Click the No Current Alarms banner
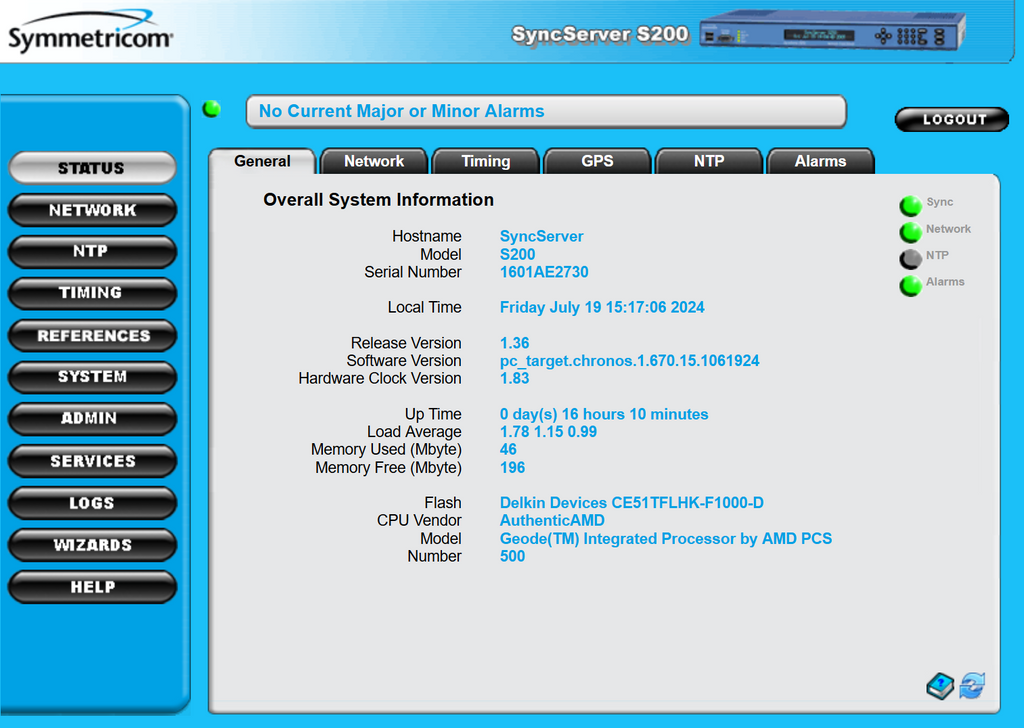Viewport: 1024px width, 728px height. tap(546, 112)
